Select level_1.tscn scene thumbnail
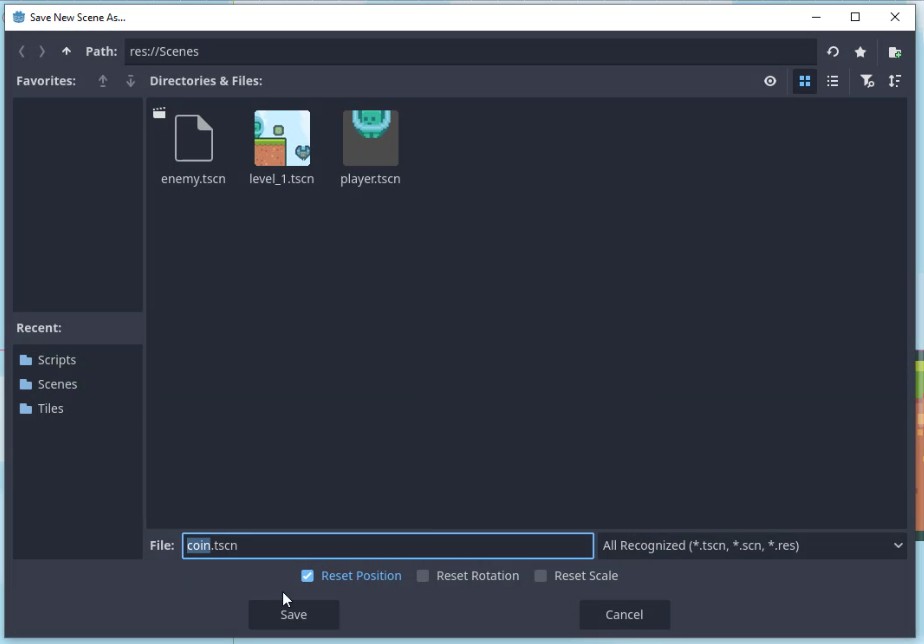 click(x=282, y=147)
